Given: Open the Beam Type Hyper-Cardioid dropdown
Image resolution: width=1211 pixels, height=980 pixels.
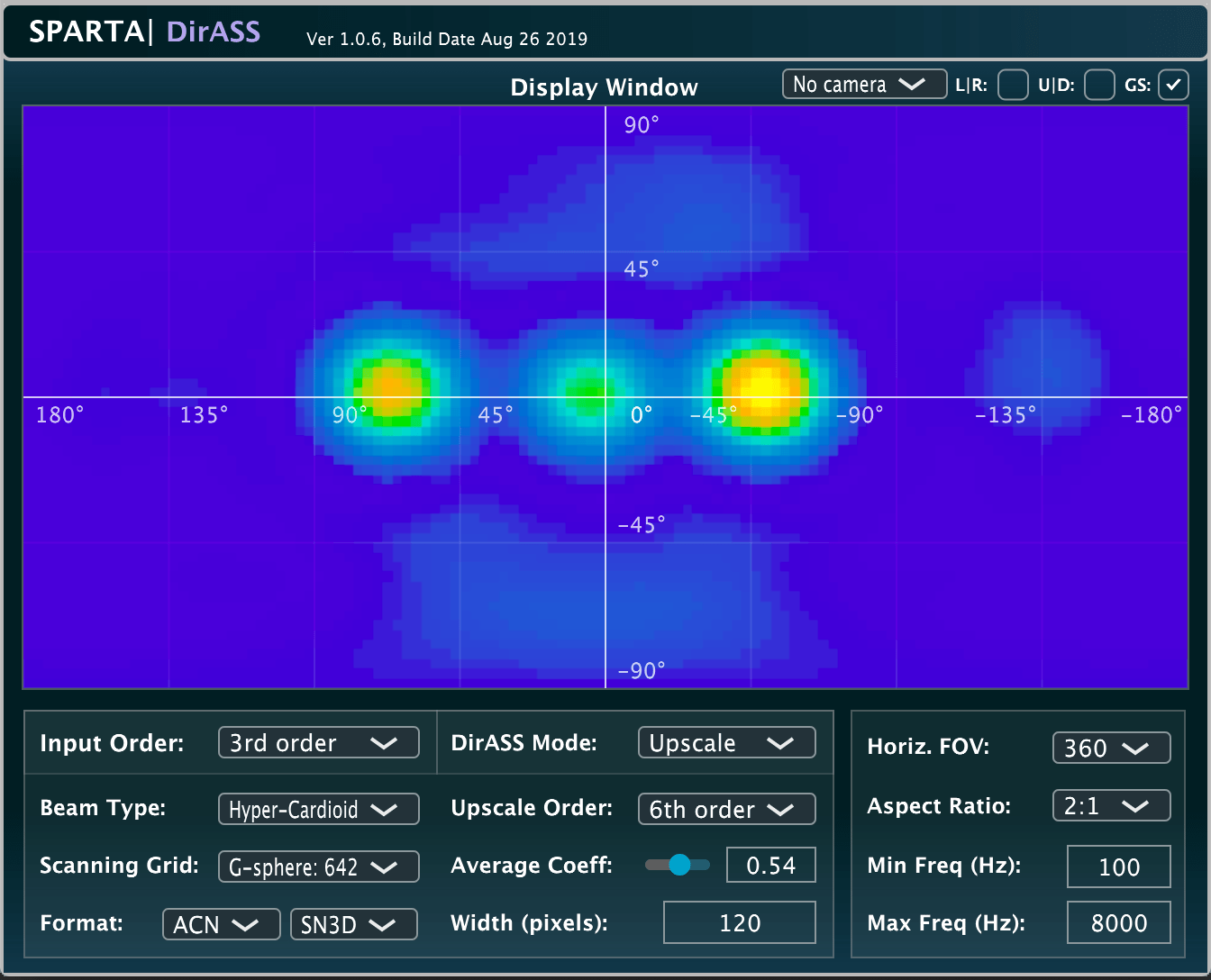Looking at the screenshot, I should pyautogui.click(x=318, y=809).
